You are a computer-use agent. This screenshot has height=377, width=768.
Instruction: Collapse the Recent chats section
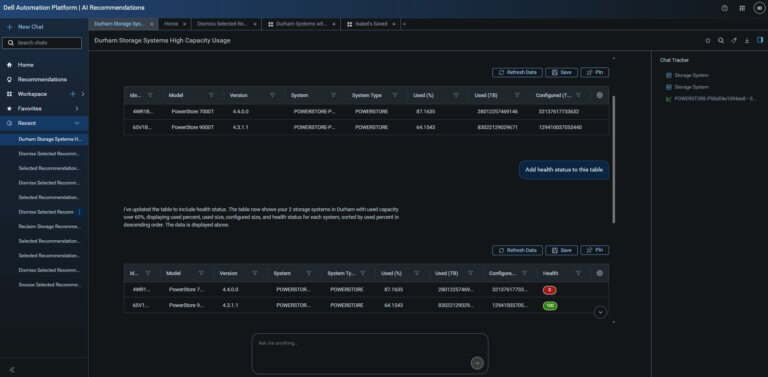click(x=77, y=123)
